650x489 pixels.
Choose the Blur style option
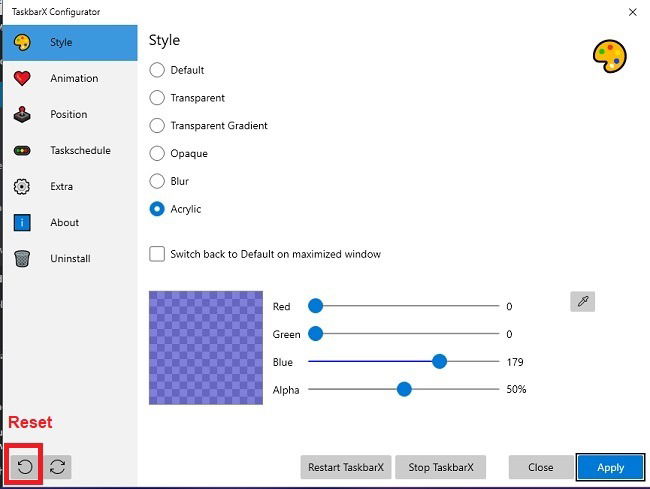(157, 181)
